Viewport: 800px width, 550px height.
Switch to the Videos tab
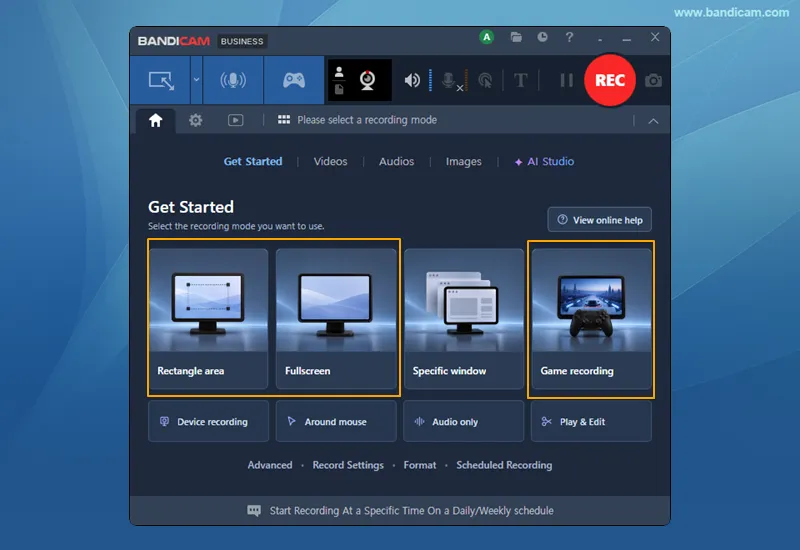coord(330,162)
